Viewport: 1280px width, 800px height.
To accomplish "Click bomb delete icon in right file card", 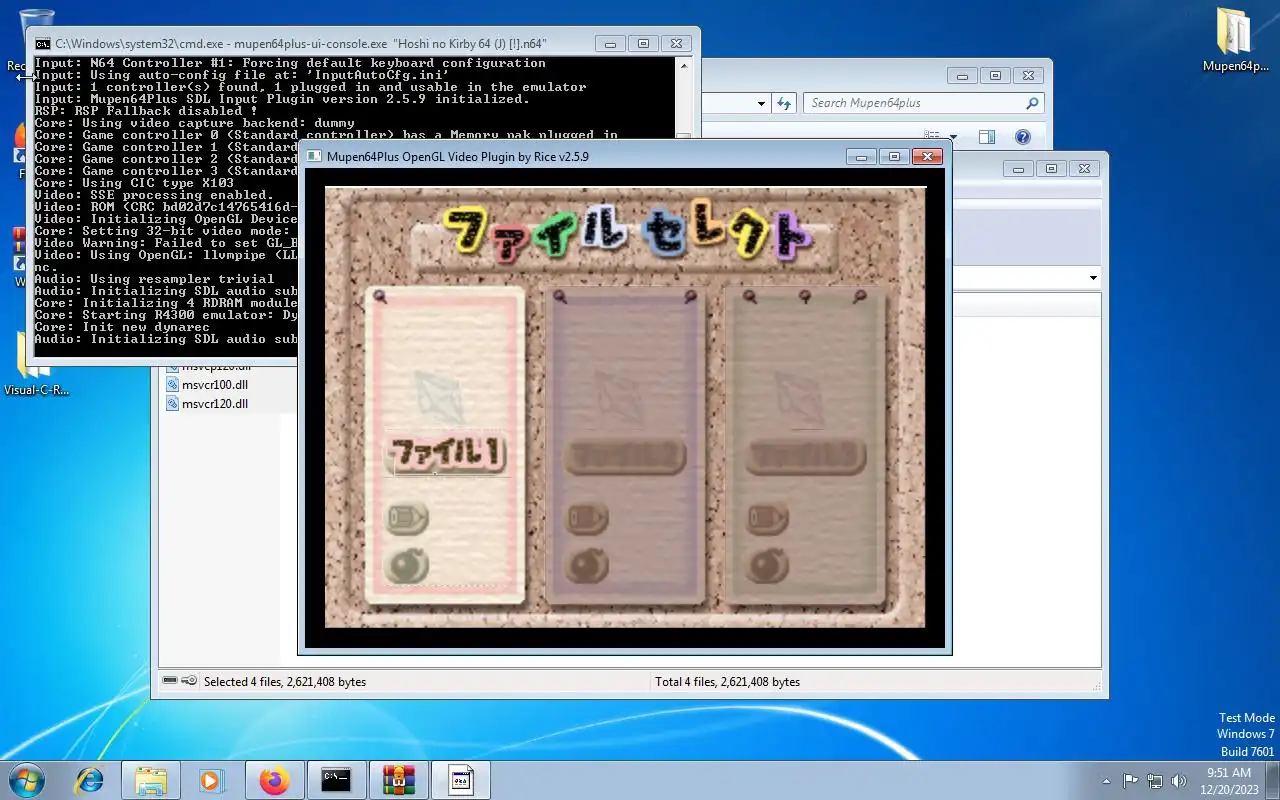I will 768,567.
